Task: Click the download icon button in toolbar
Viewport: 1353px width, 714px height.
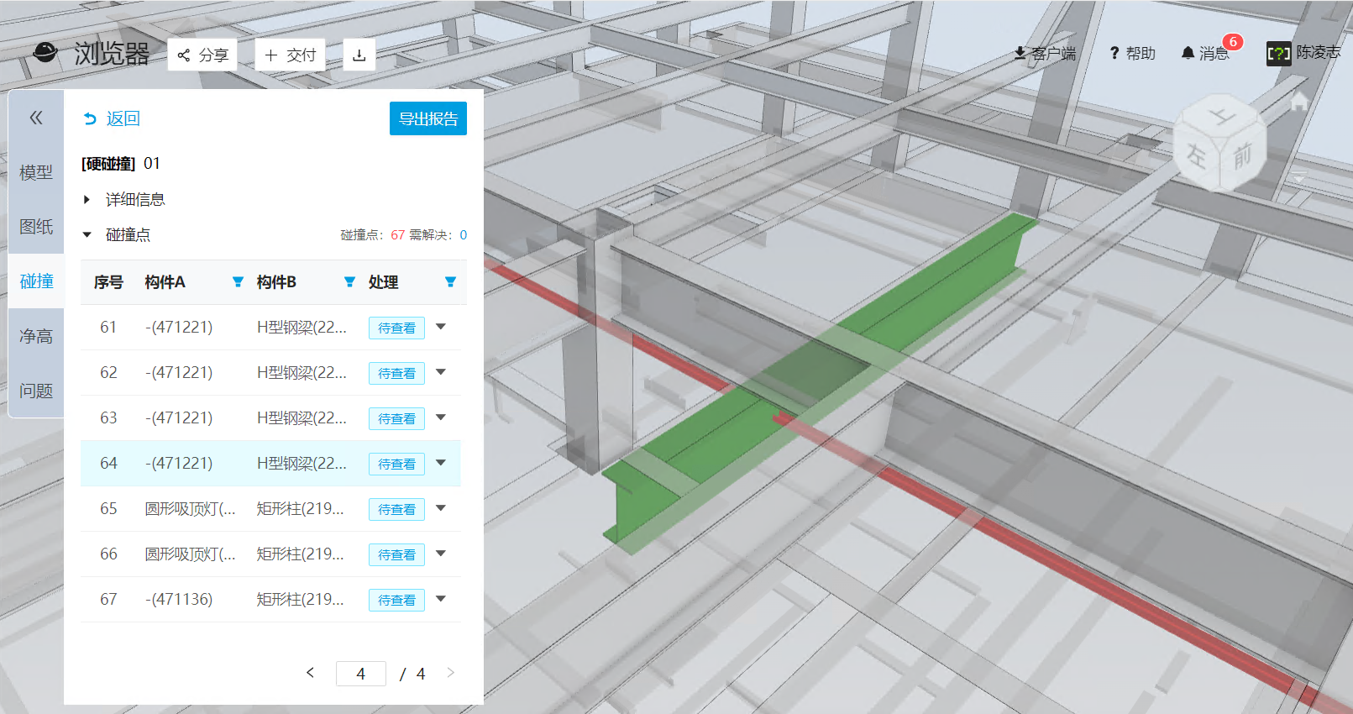Action: point(359,55)
